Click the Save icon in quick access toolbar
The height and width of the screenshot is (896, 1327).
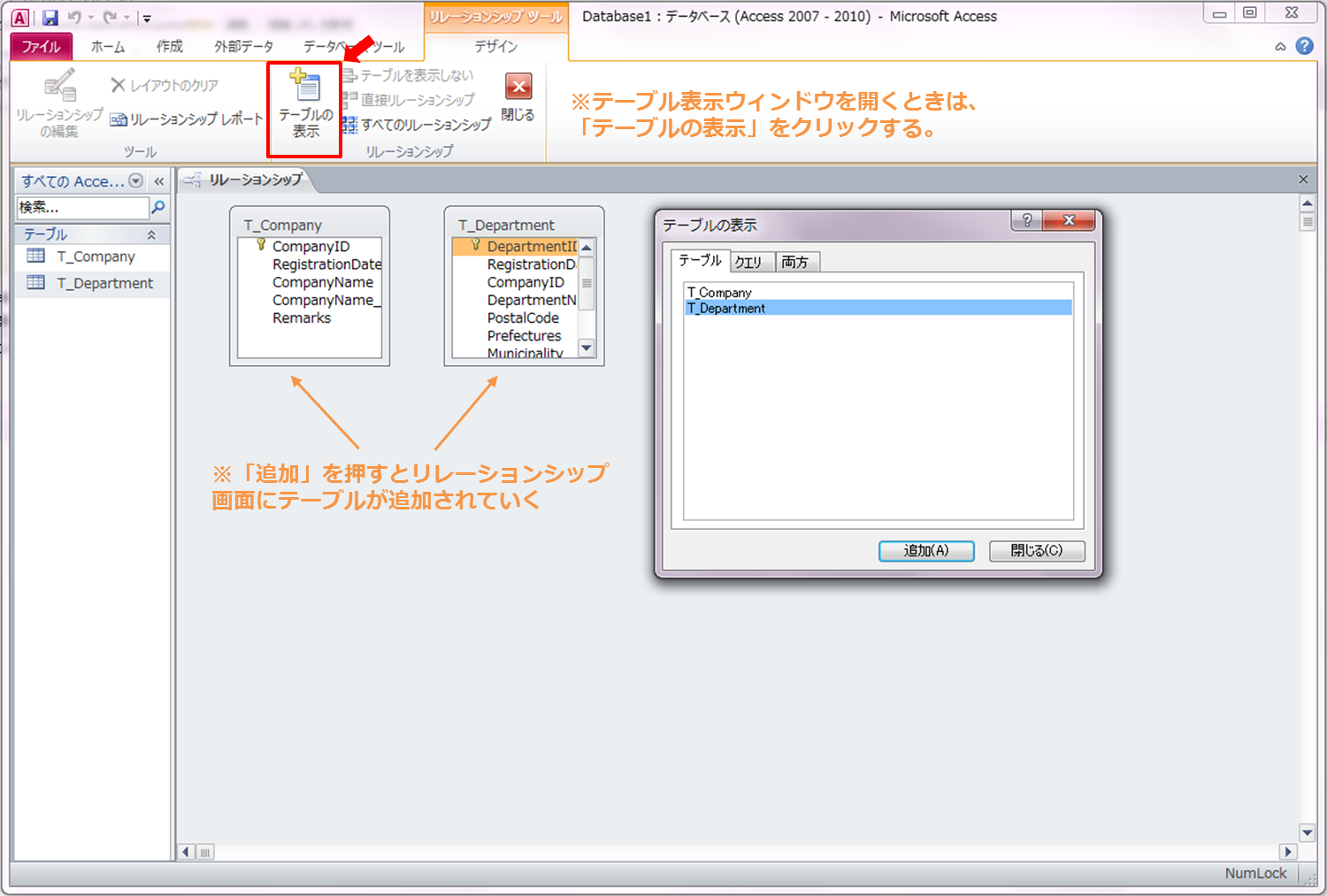50,18
